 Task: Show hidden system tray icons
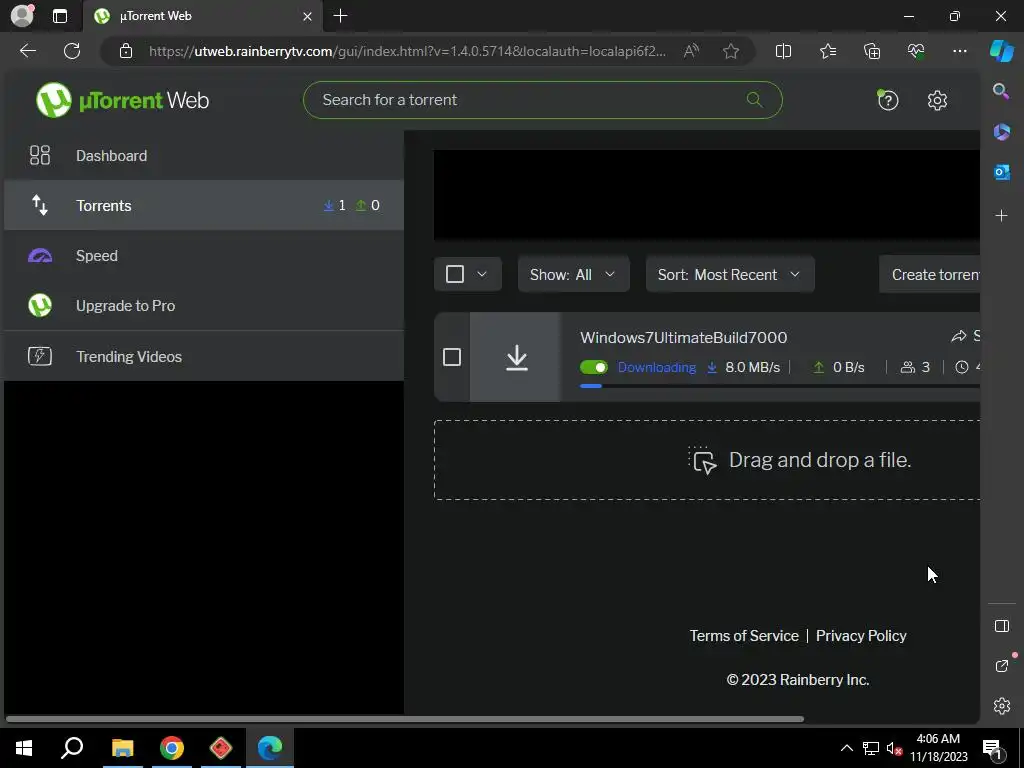[846, 748]
